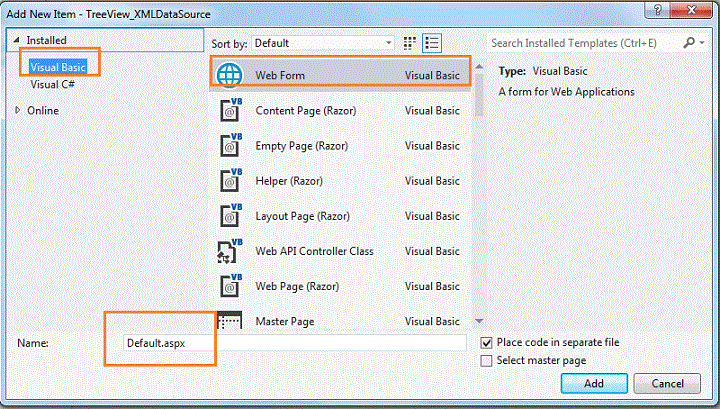Enable Select master page checkbox
Viewport: 720px width, 409px height.
pos(486,361)
